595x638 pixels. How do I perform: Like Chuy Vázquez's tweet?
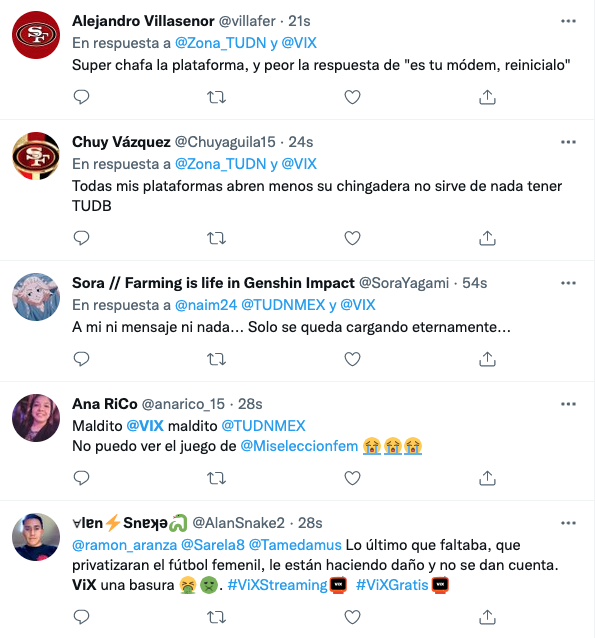click(x=352, y=238)
